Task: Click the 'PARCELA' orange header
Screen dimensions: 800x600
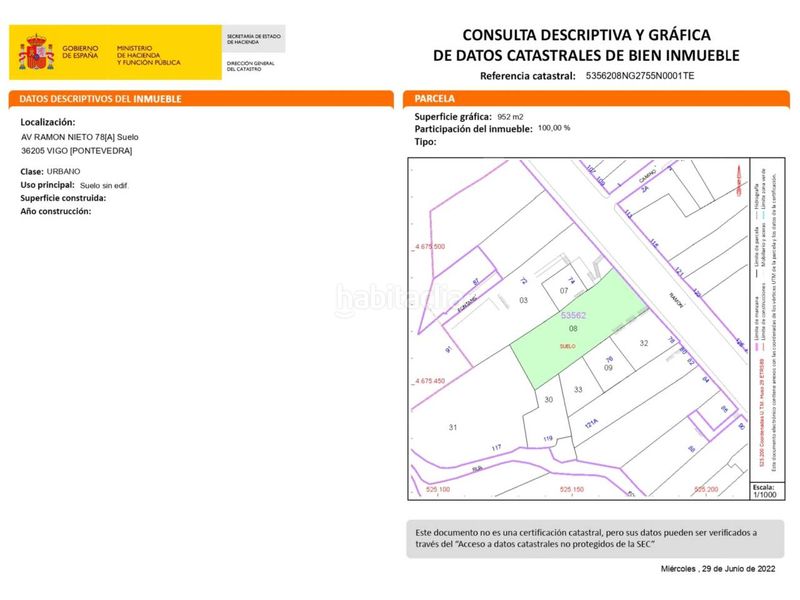Action: (x=596, y=99)
